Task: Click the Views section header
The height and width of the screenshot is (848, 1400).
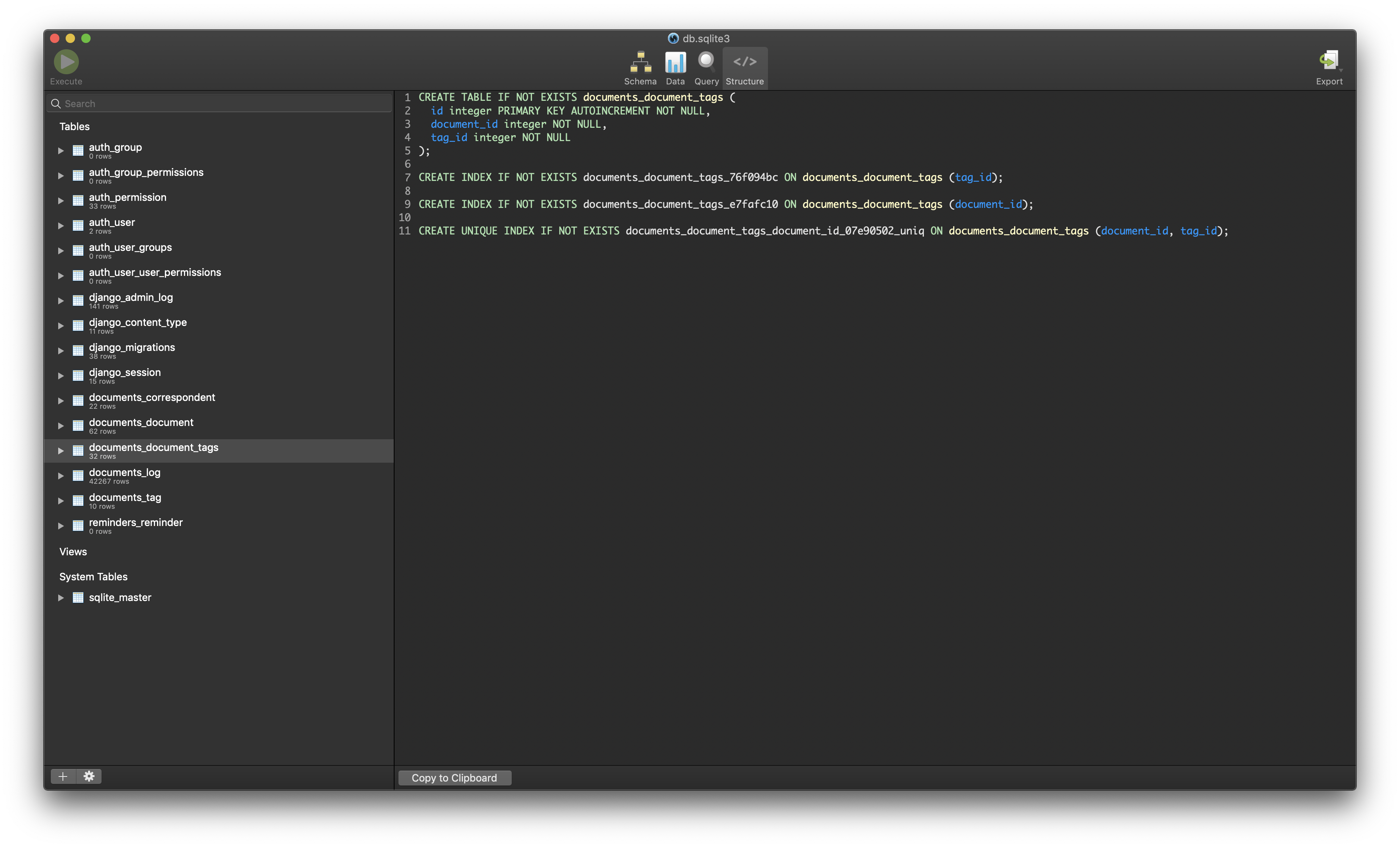Action: pos(73,551)
